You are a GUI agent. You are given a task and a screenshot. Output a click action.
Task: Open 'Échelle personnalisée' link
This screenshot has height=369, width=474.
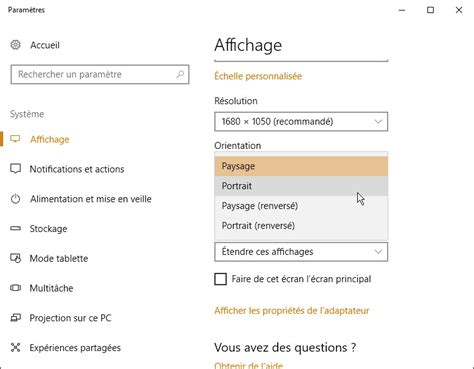(x=258, y=76)
